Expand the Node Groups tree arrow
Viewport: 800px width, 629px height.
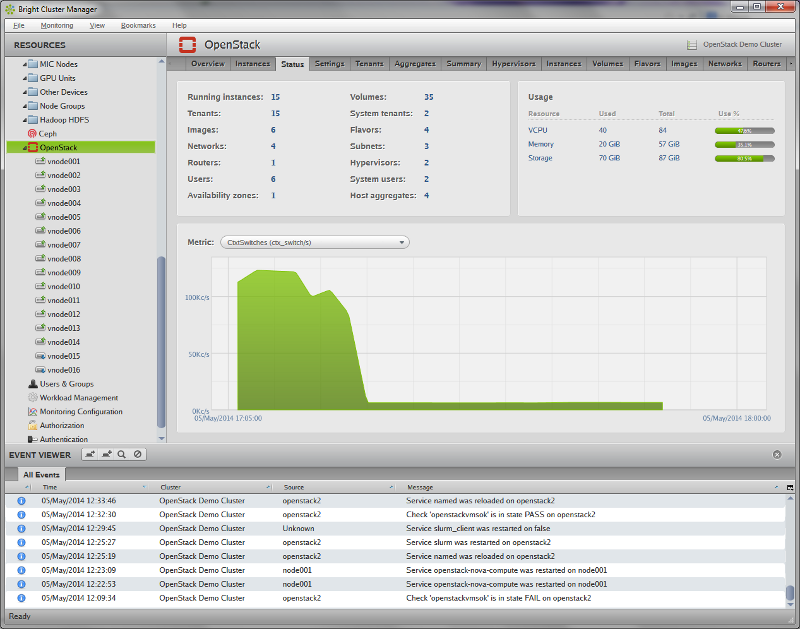point(24,106)
